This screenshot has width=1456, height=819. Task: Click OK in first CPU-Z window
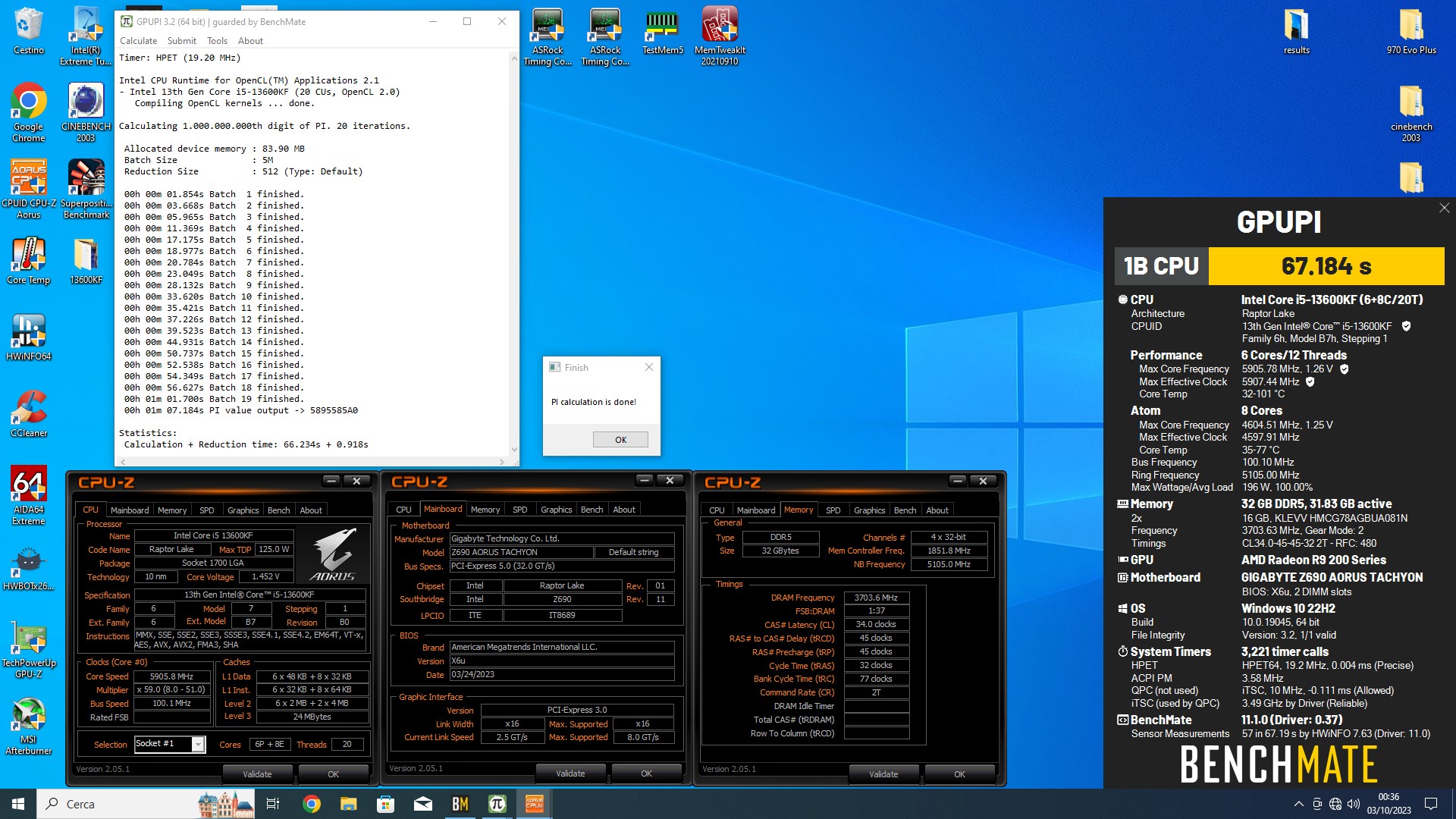pyautogui.click(x=333, y=774)
